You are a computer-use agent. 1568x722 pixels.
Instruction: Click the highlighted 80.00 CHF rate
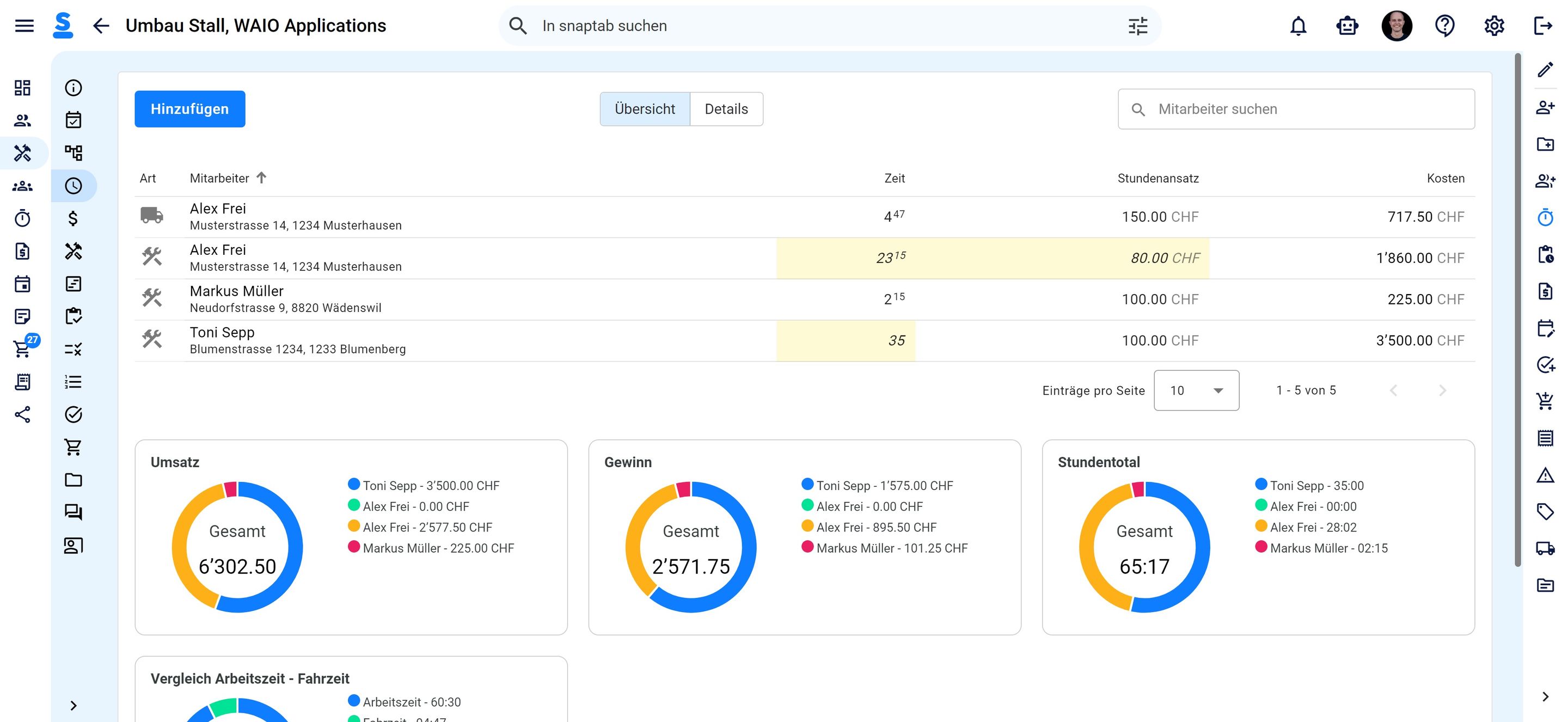1165,258
